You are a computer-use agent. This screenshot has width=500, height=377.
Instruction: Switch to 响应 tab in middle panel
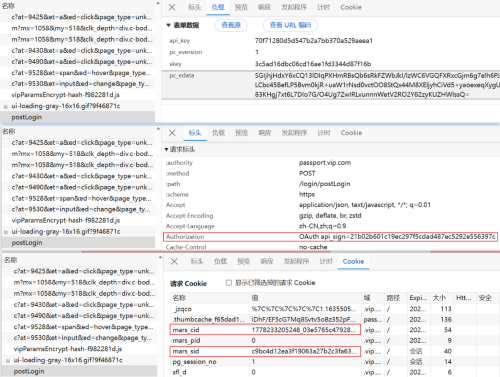coord(265,133)
